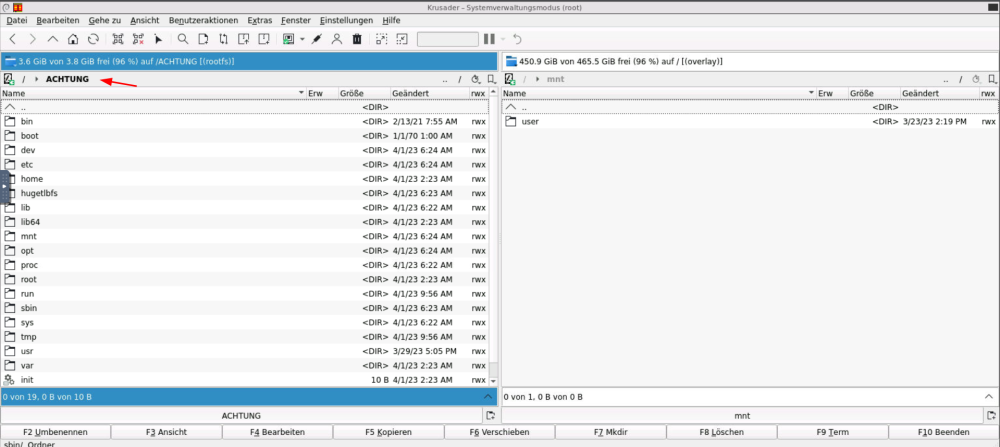Click the ACHTUNG breadcrumb in left path bar
The image size is (1000, 447).
pos(68,79)
